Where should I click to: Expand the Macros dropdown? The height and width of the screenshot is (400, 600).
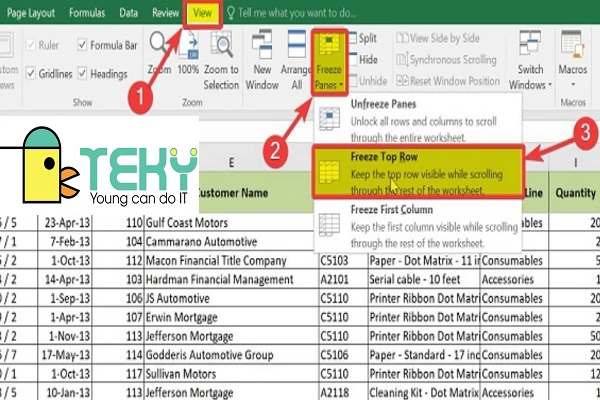pos(572,59)
